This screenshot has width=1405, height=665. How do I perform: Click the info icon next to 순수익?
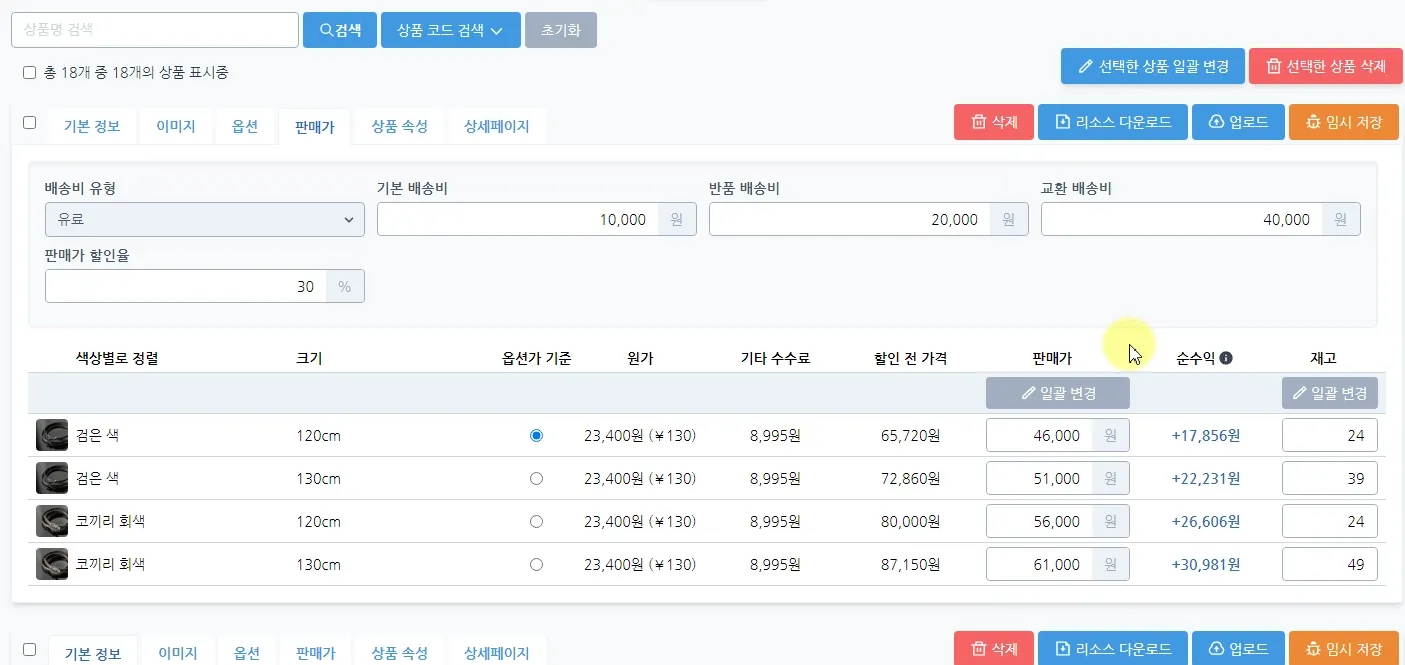click(x=1226, y=358)
